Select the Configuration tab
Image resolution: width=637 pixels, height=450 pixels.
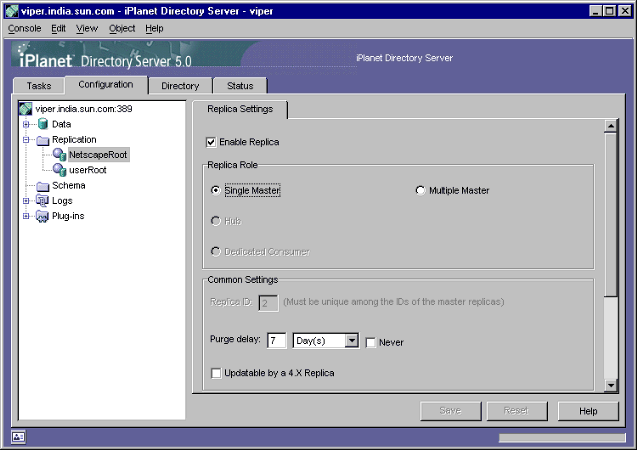point(106,84)
